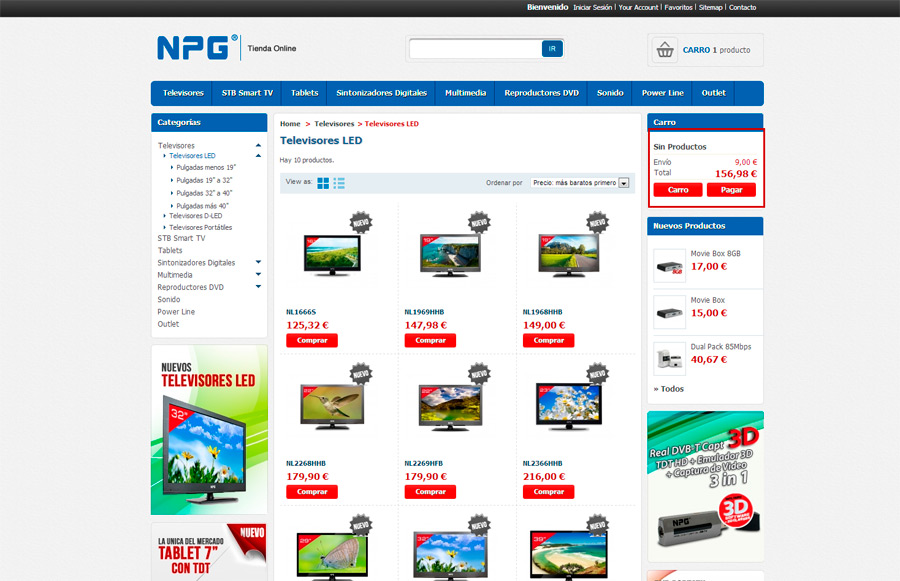Screen dimensions: 900x581
Task: Click inside the search input field
Action: tap(475, 49)
